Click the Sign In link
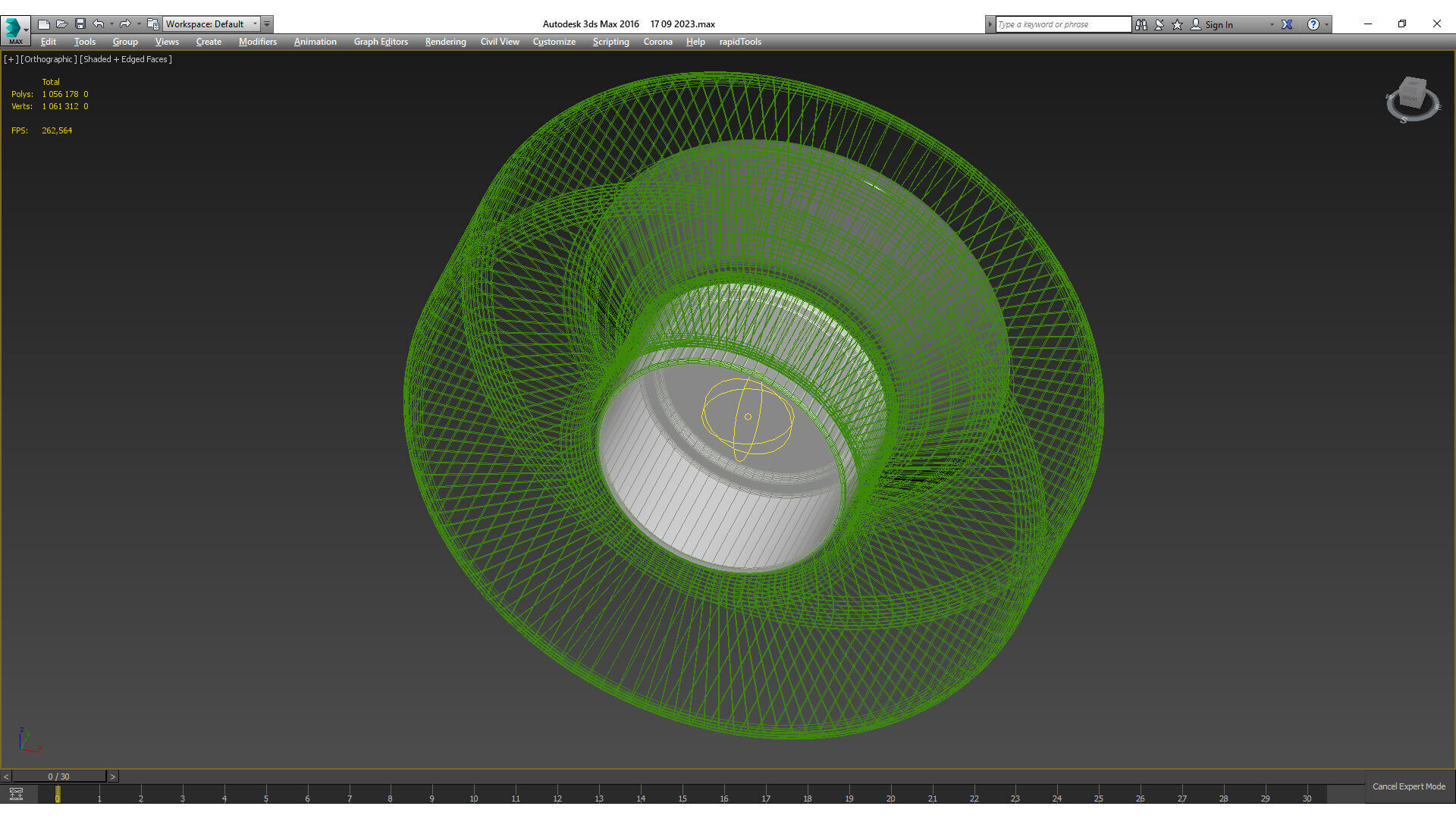The image size is (1456, 819). coord(1219,25)
